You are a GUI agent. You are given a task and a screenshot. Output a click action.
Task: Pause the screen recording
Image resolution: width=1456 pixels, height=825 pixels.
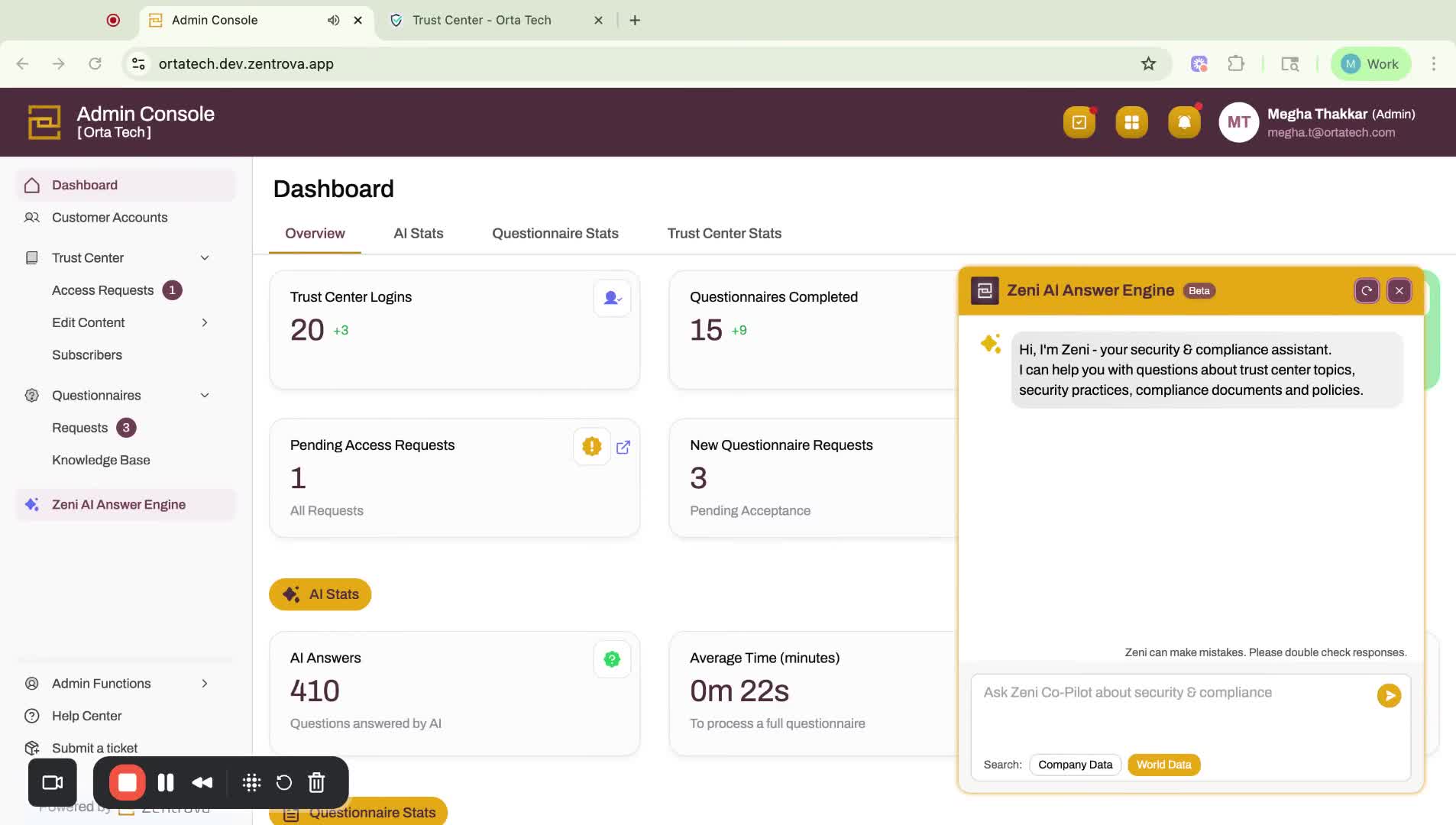click(166, 782)
